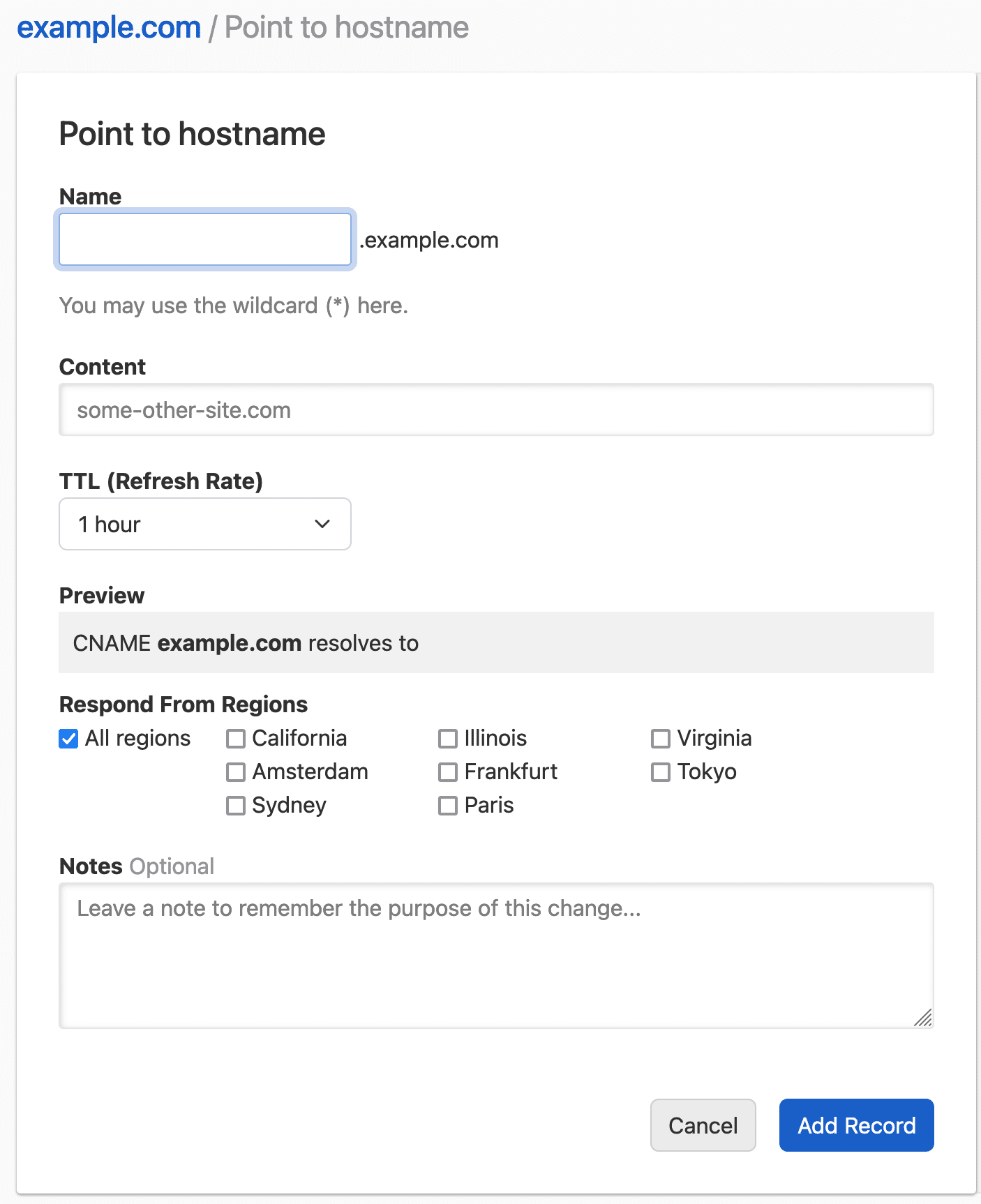Image resolution: width=981 pixels, height=1204 pixels.
Task: Click the Add Record button
Action: pos(856,1125)
